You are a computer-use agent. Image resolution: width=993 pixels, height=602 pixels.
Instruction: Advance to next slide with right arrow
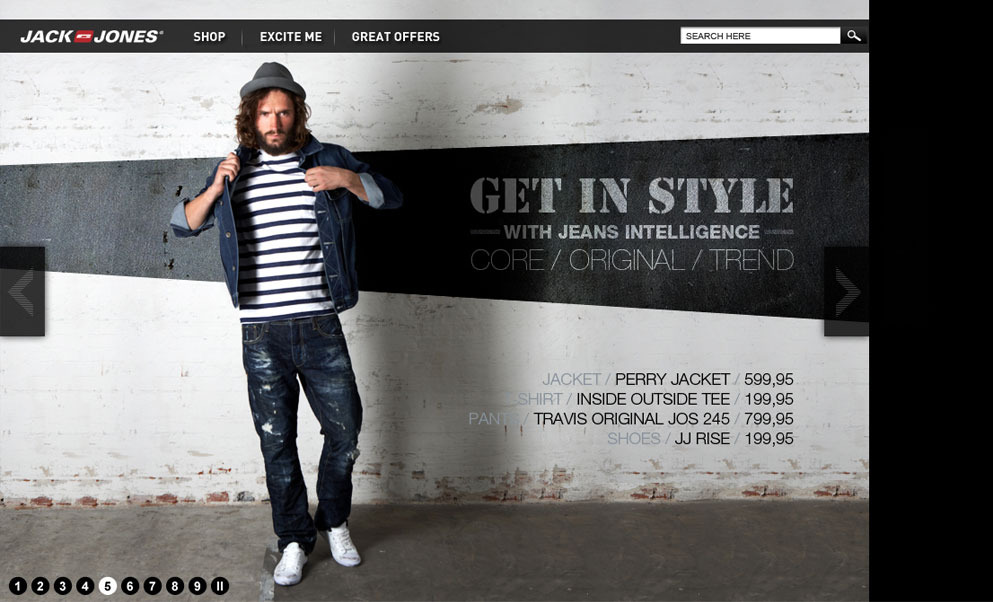click(846, 291)
